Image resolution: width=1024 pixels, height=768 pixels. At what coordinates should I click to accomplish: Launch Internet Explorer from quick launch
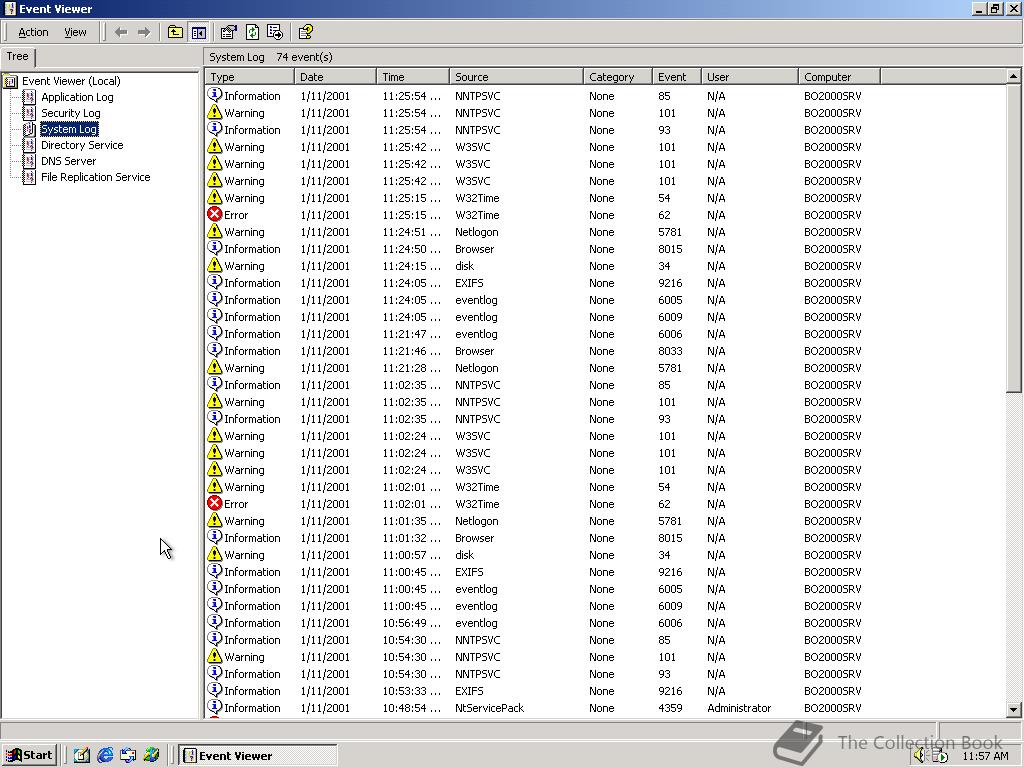[104, 756]
